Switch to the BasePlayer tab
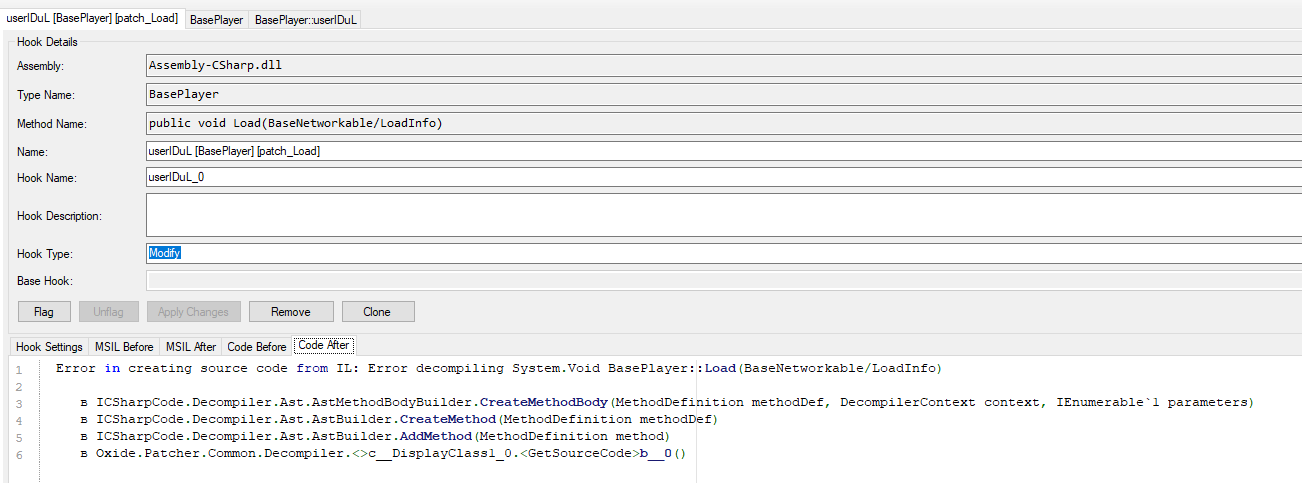The image size is (1302, 483). click(x=216, y=19)
